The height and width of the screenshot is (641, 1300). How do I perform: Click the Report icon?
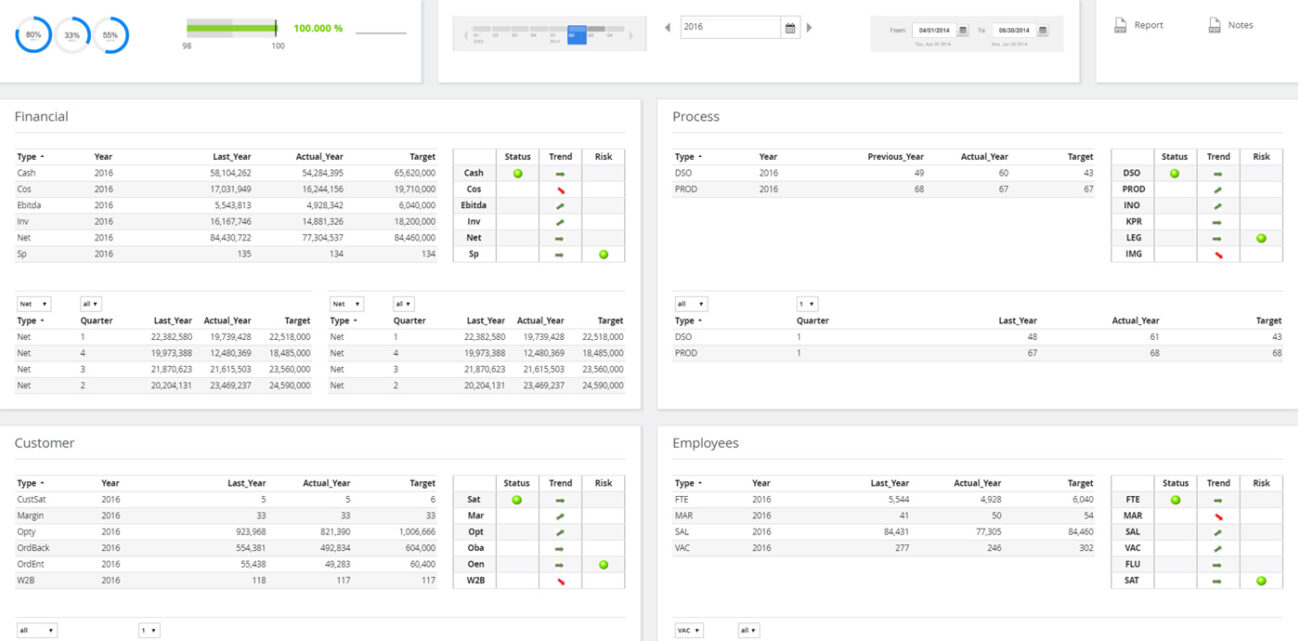click(x=1120, y=24)
